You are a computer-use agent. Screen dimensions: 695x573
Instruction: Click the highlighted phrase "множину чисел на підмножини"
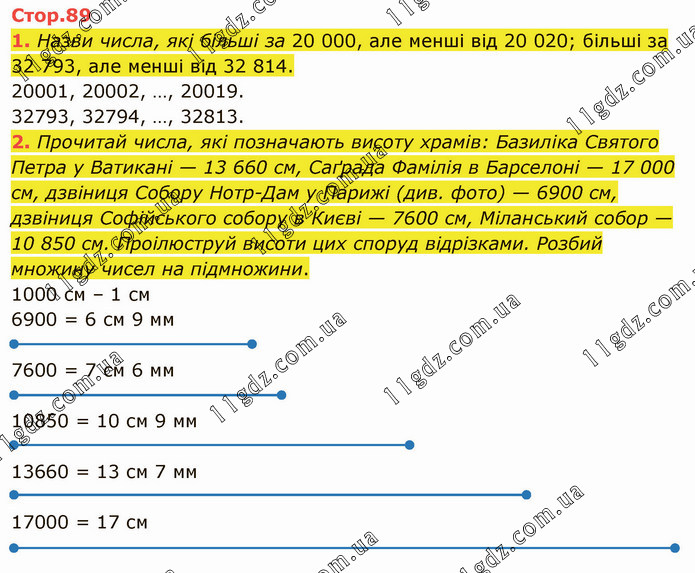(160, 270)
